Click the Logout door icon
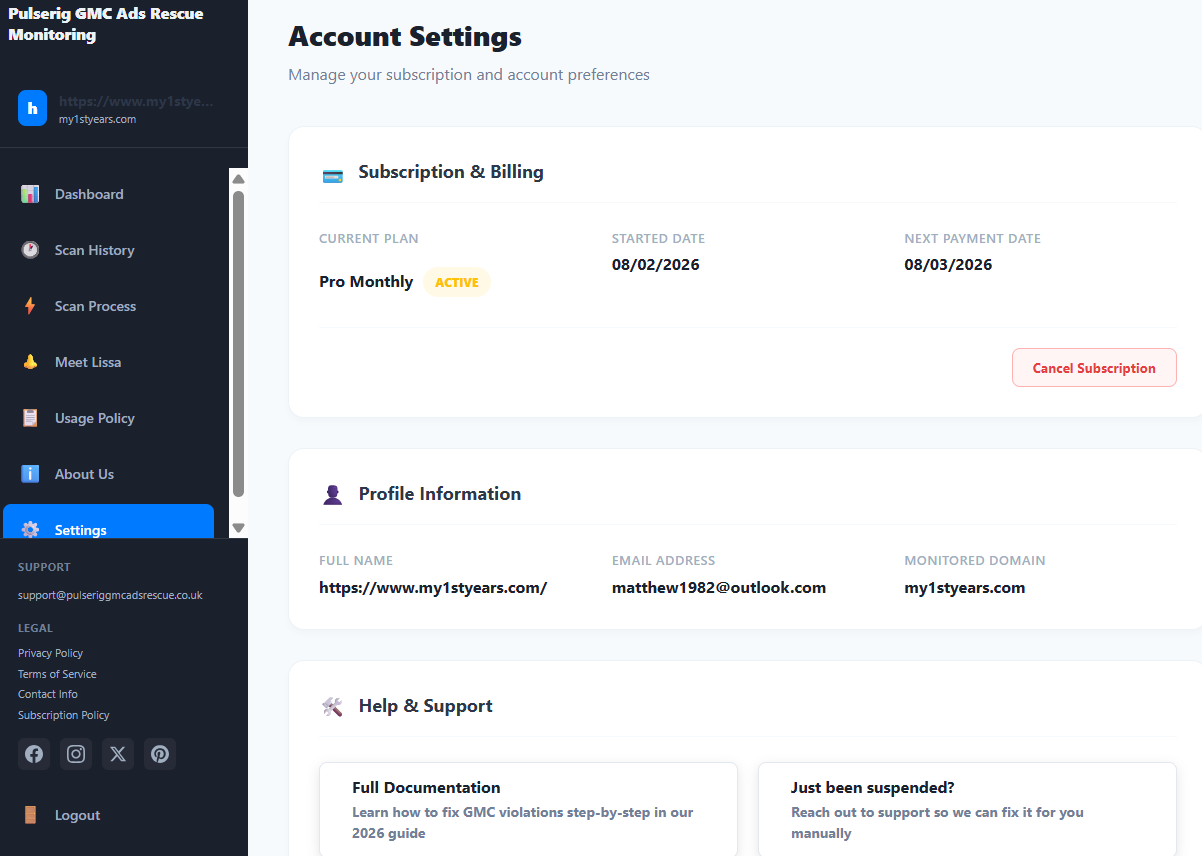This screenshot has width=1202, height=856. 30,815
